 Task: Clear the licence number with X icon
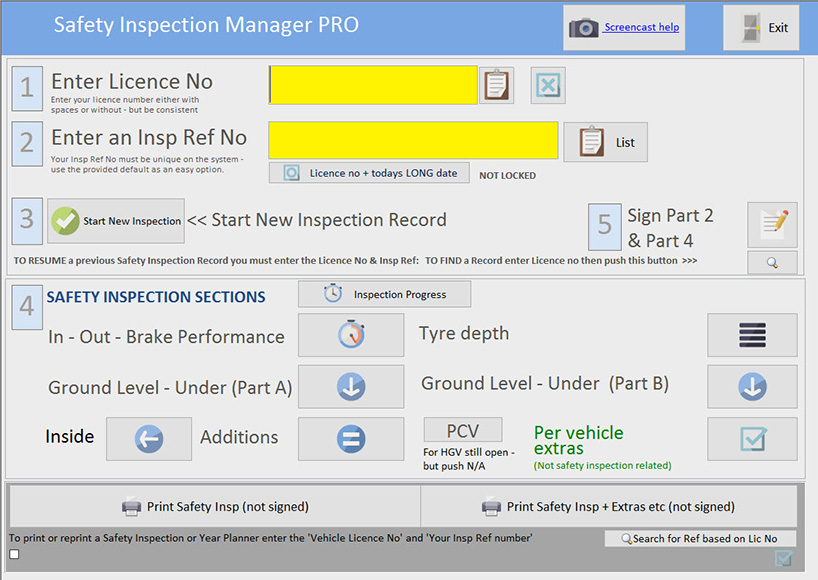pos(548,85)
